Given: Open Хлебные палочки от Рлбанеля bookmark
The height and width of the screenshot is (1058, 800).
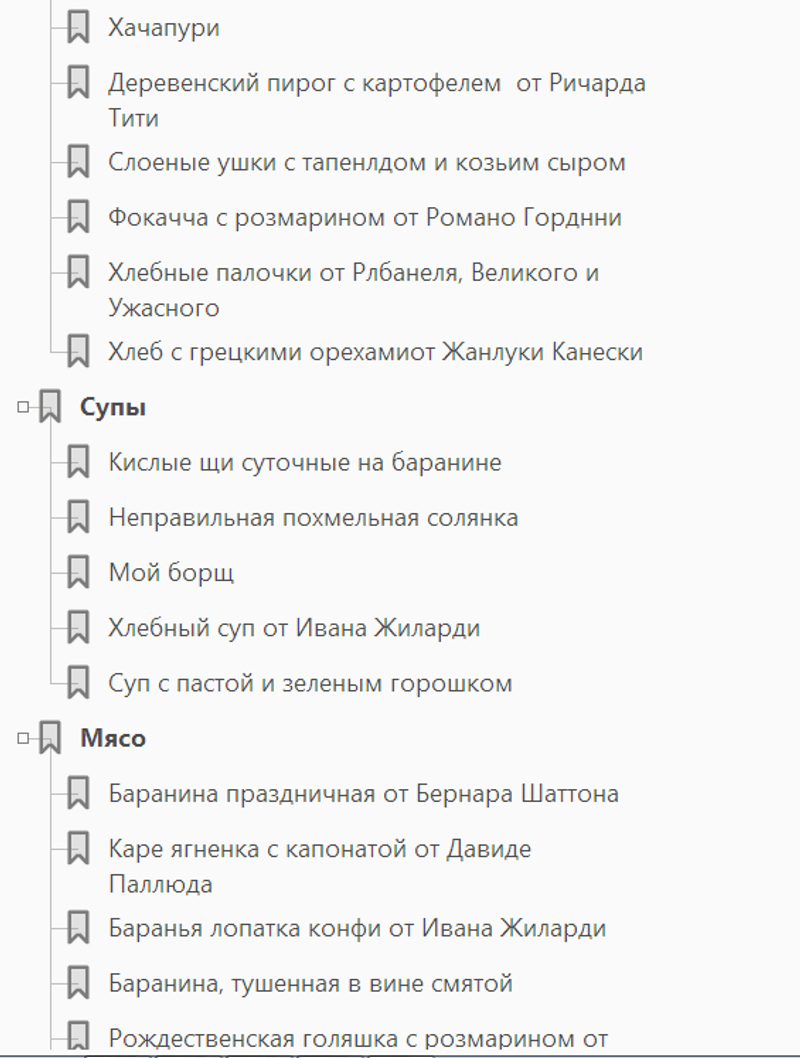Looking at the screenshot, I should [x=353, y=272].
